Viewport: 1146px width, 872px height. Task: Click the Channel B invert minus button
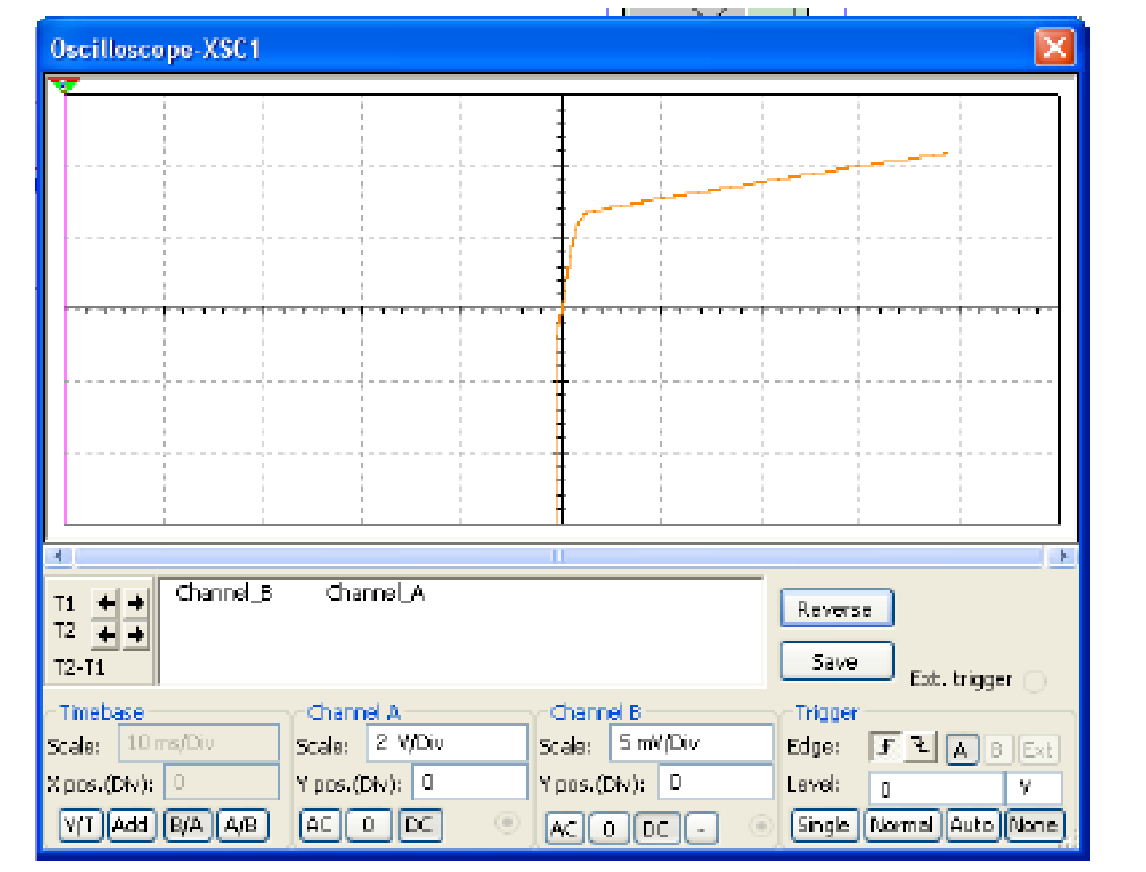pyautogui.click(x=703, y=827)
